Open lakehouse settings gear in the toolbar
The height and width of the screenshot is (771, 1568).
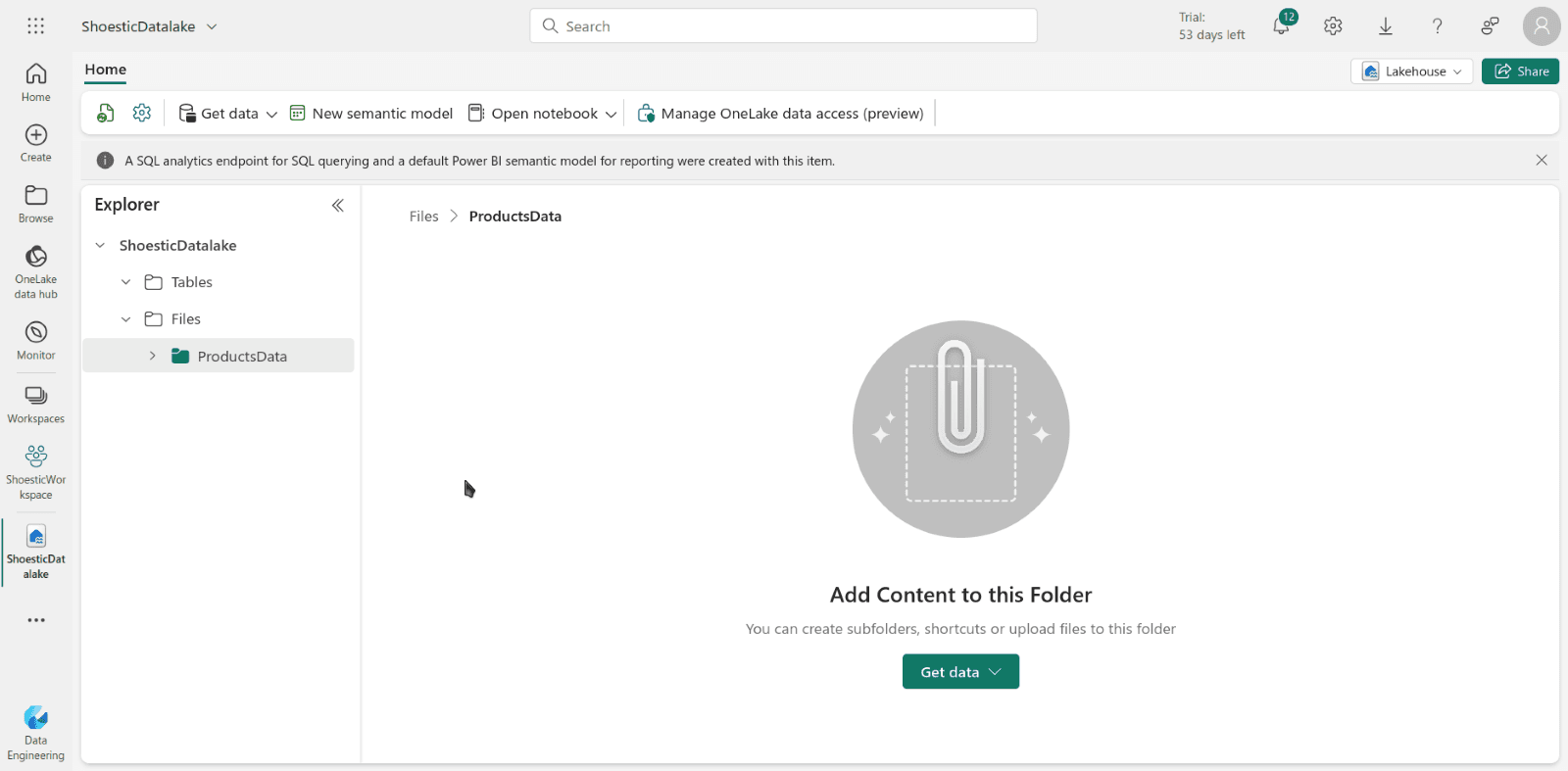(142, 114)
